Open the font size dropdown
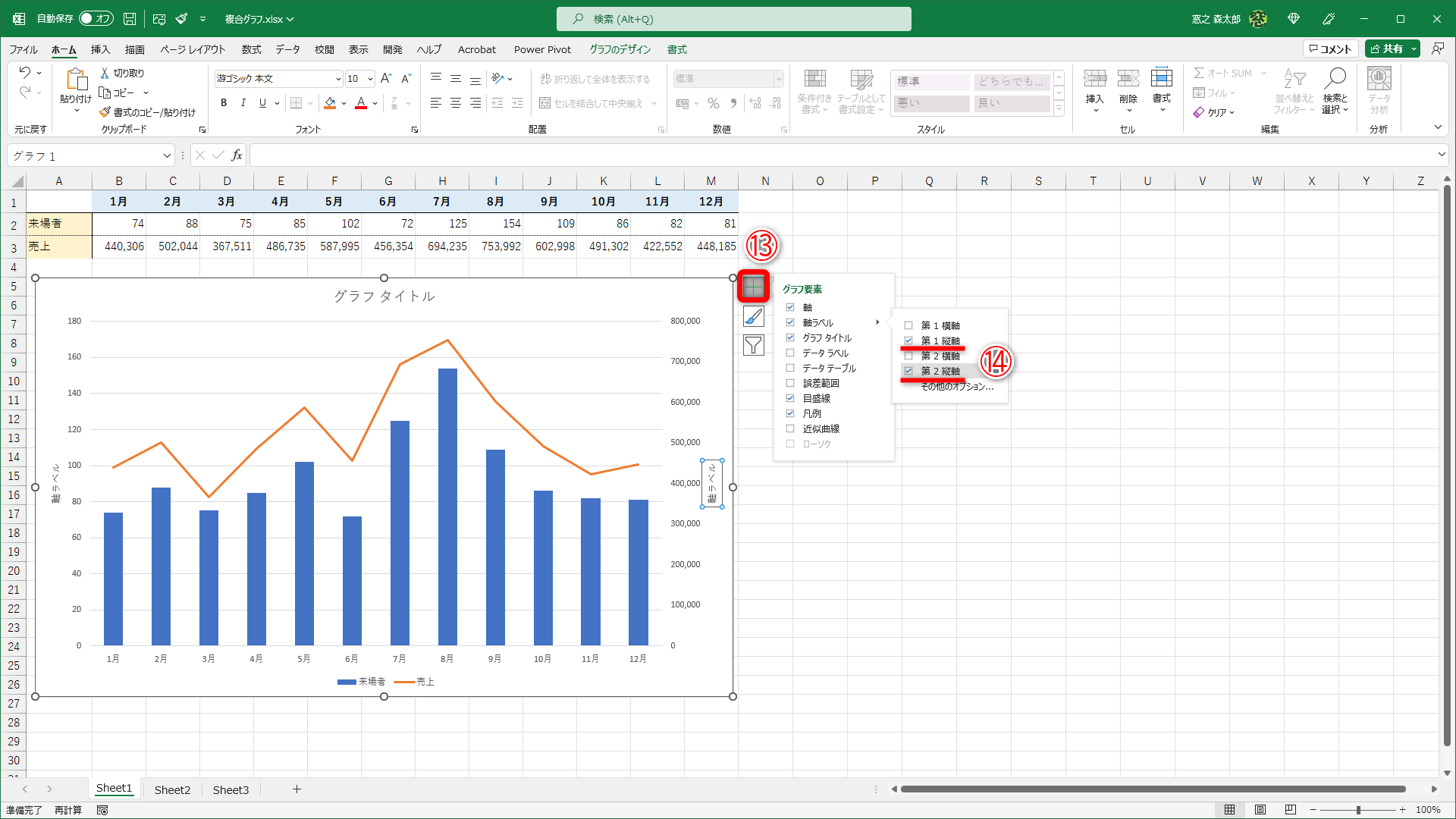This screenshot has width=1456, height=819. 370,79
